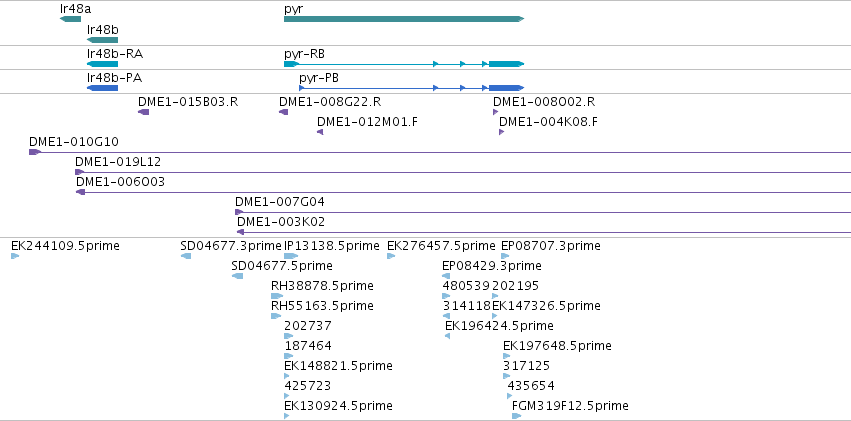Select the pyr gene bar

(404, 19)
